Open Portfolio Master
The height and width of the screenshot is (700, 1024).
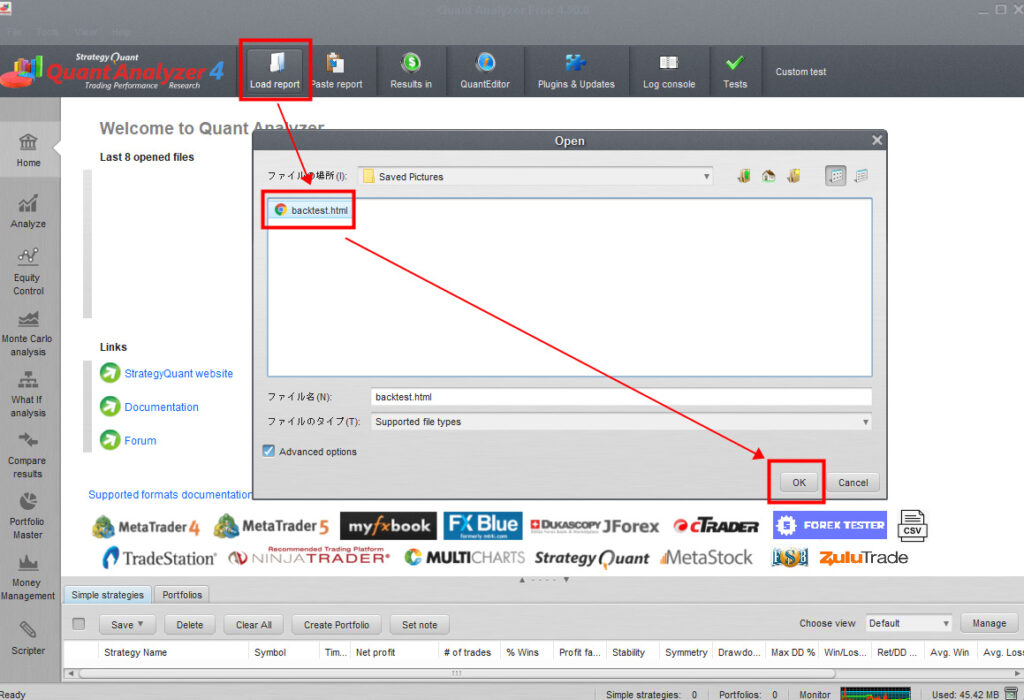[27, 516]
